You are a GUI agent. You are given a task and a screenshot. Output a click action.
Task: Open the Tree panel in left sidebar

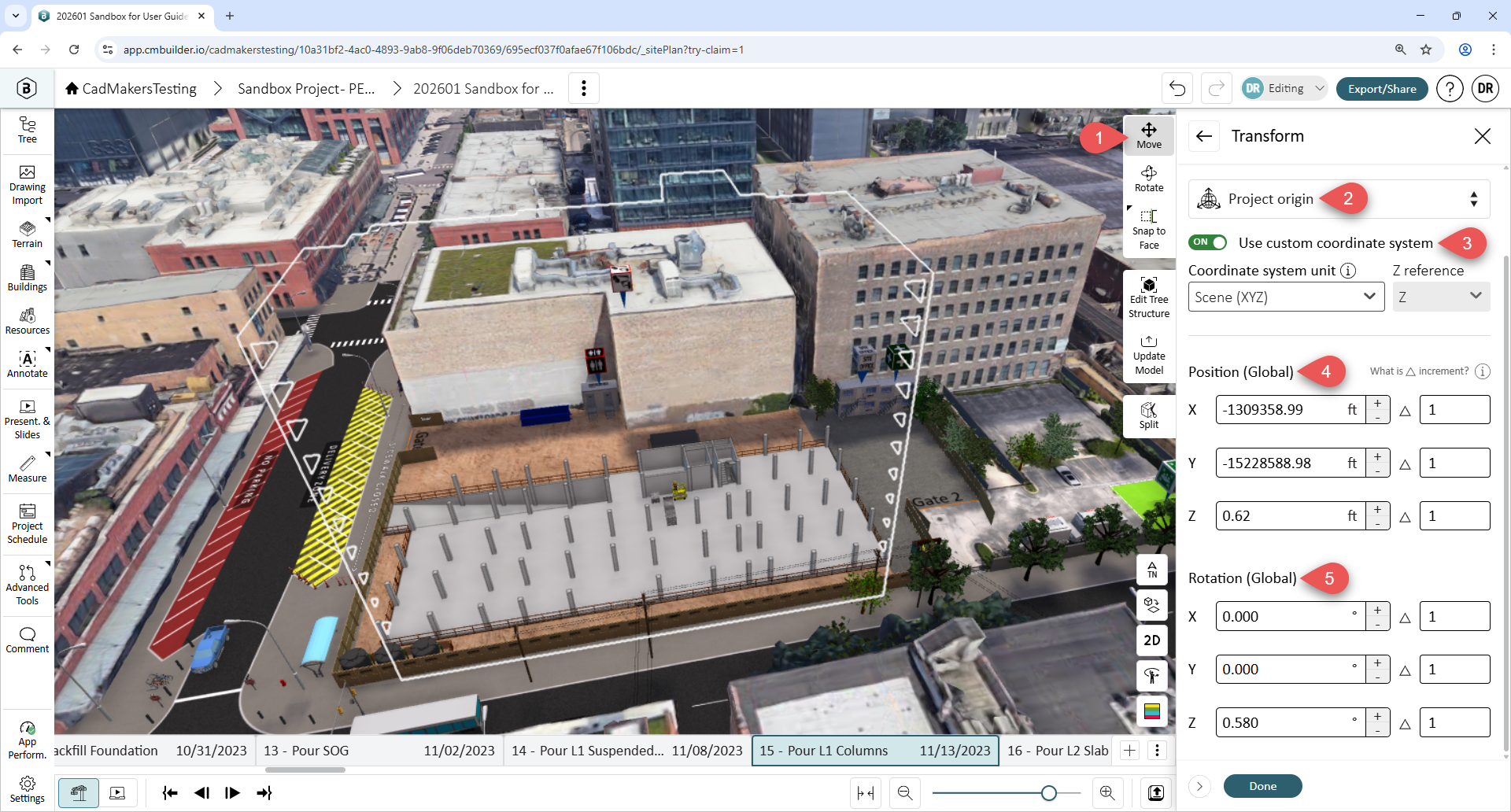(x=28, y=130)
